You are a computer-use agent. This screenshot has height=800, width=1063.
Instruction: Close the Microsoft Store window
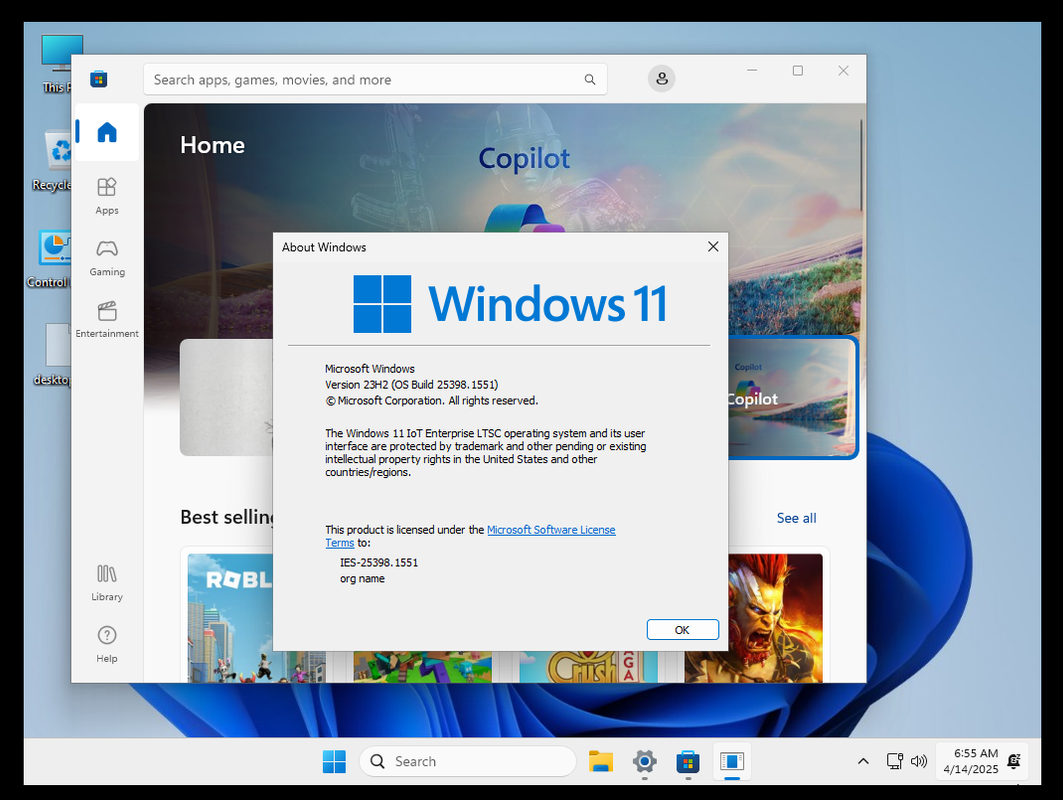pyautogui.click(x=843, y=71)
